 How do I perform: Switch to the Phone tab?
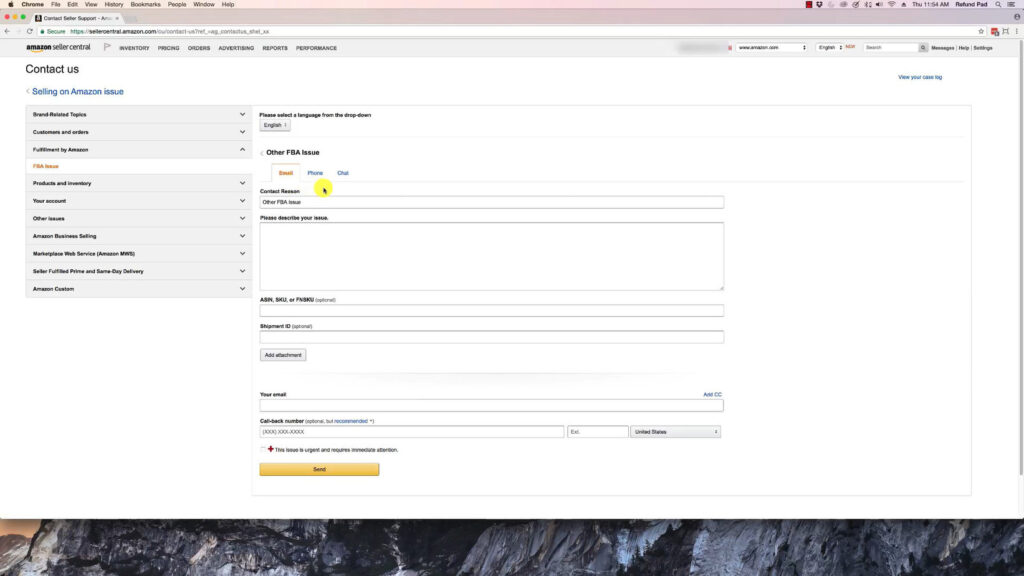(315, 173)
